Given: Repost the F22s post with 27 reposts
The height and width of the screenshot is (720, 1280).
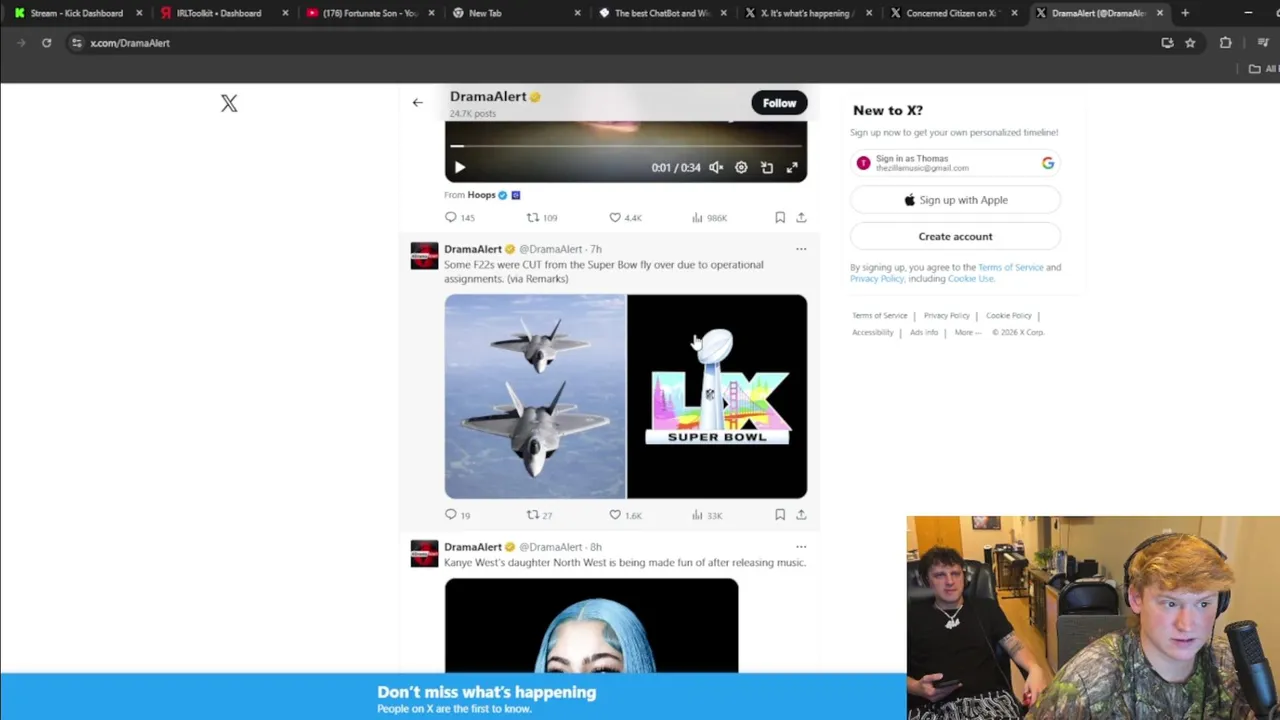Looking at the screenshot, I should click(539, 515).
